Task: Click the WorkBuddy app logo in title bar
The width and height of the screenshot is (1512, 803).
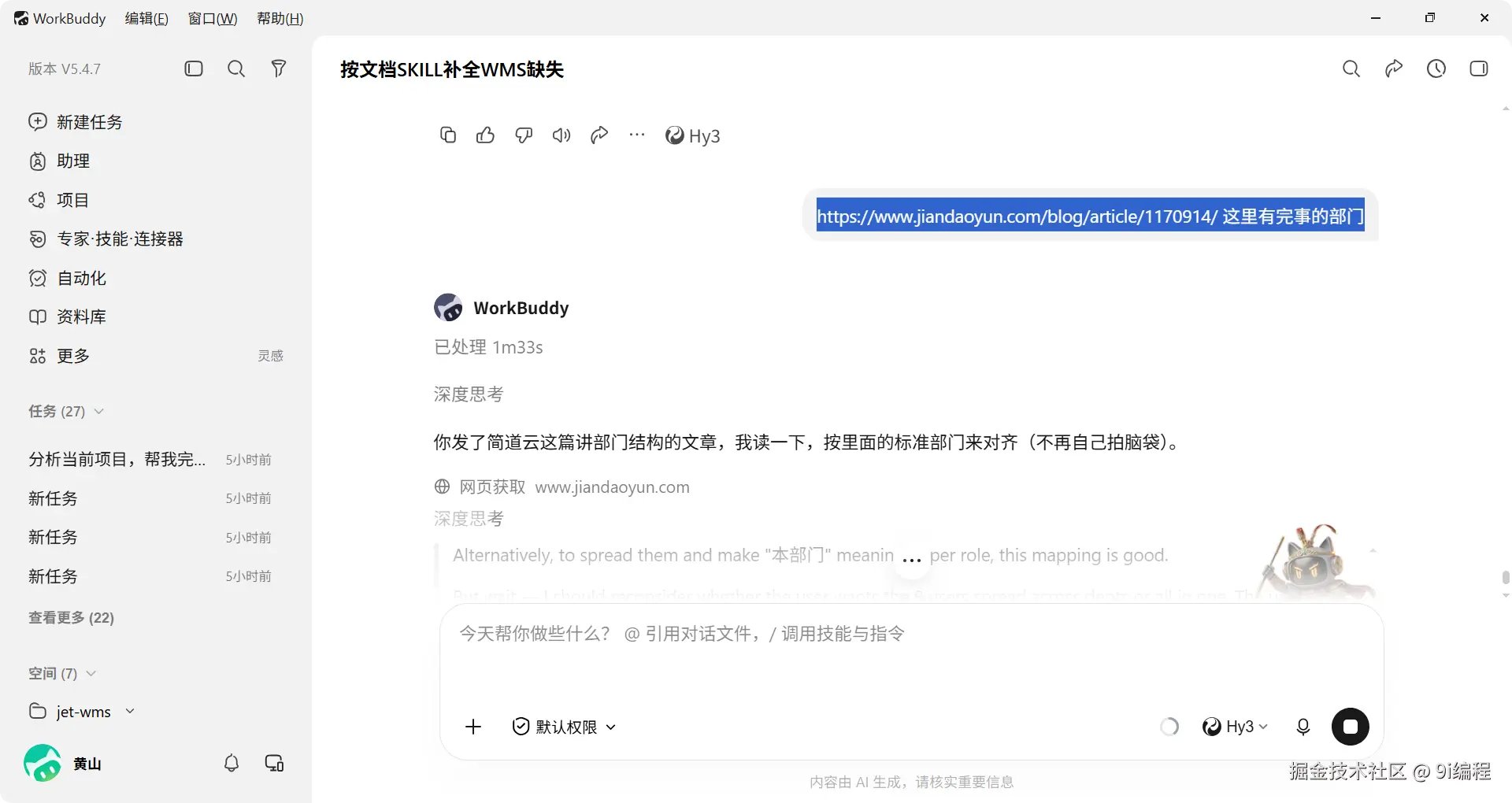Action: click(x=21, y=18)
